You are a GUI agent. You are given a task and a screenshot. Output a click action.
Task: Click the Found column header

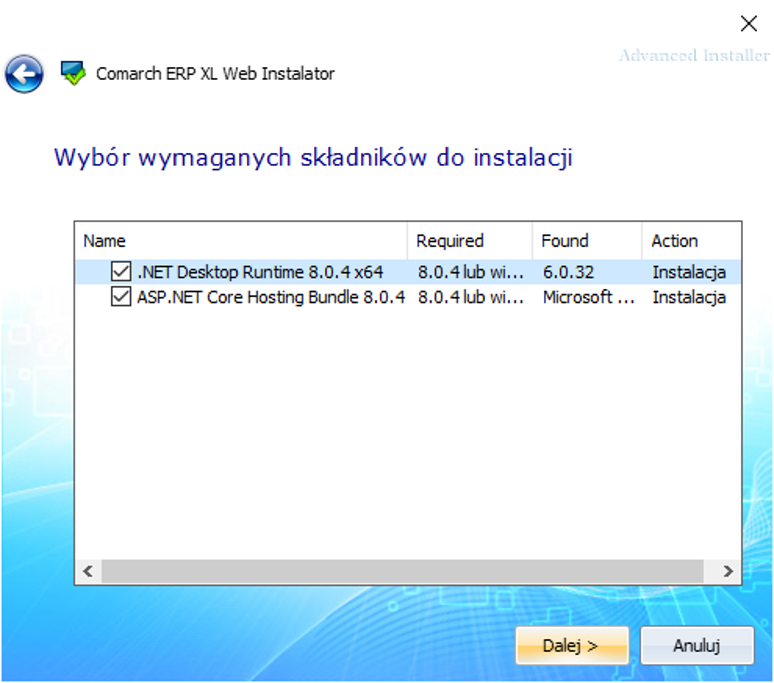pos(587,241)
